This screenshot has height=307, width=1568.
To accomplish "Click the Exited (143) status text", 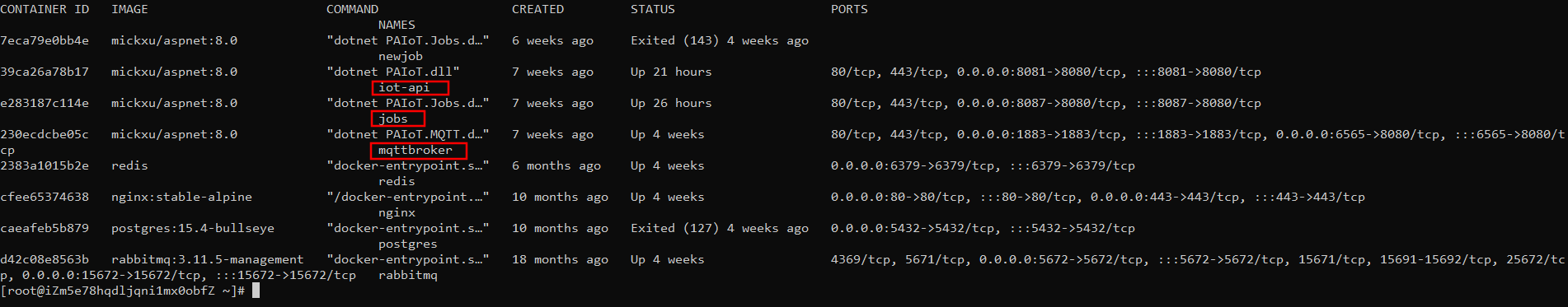I will pyautogui.click(x=674, y=40).
